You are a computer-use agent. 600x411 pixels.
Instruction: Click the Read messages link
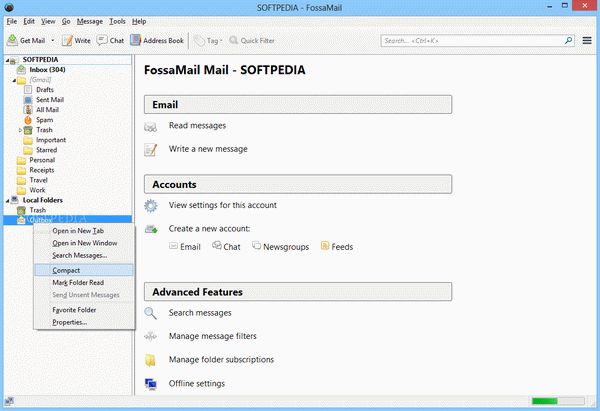197,126
